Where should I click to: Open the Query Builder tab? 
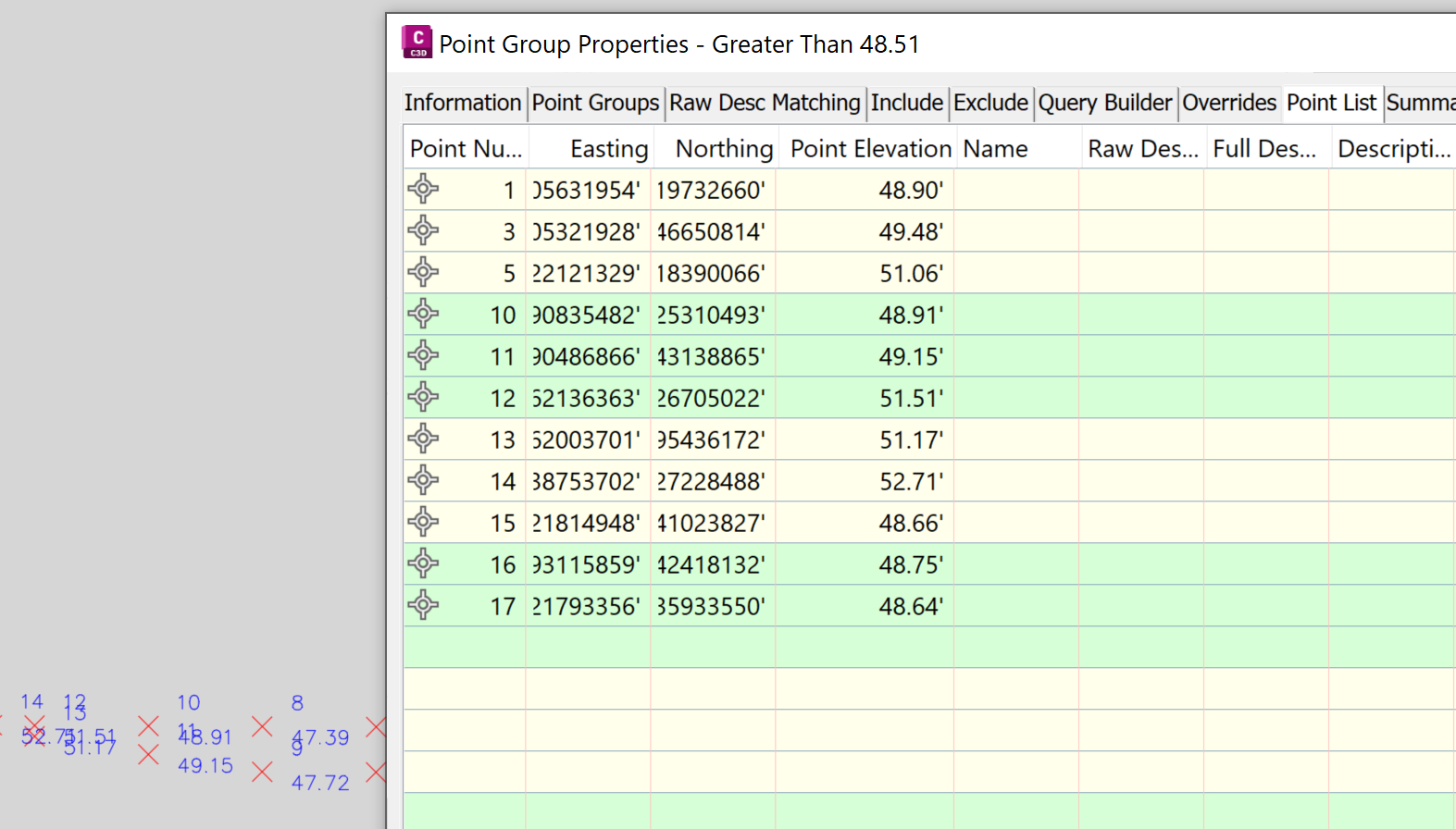[x=1105, y=103]
